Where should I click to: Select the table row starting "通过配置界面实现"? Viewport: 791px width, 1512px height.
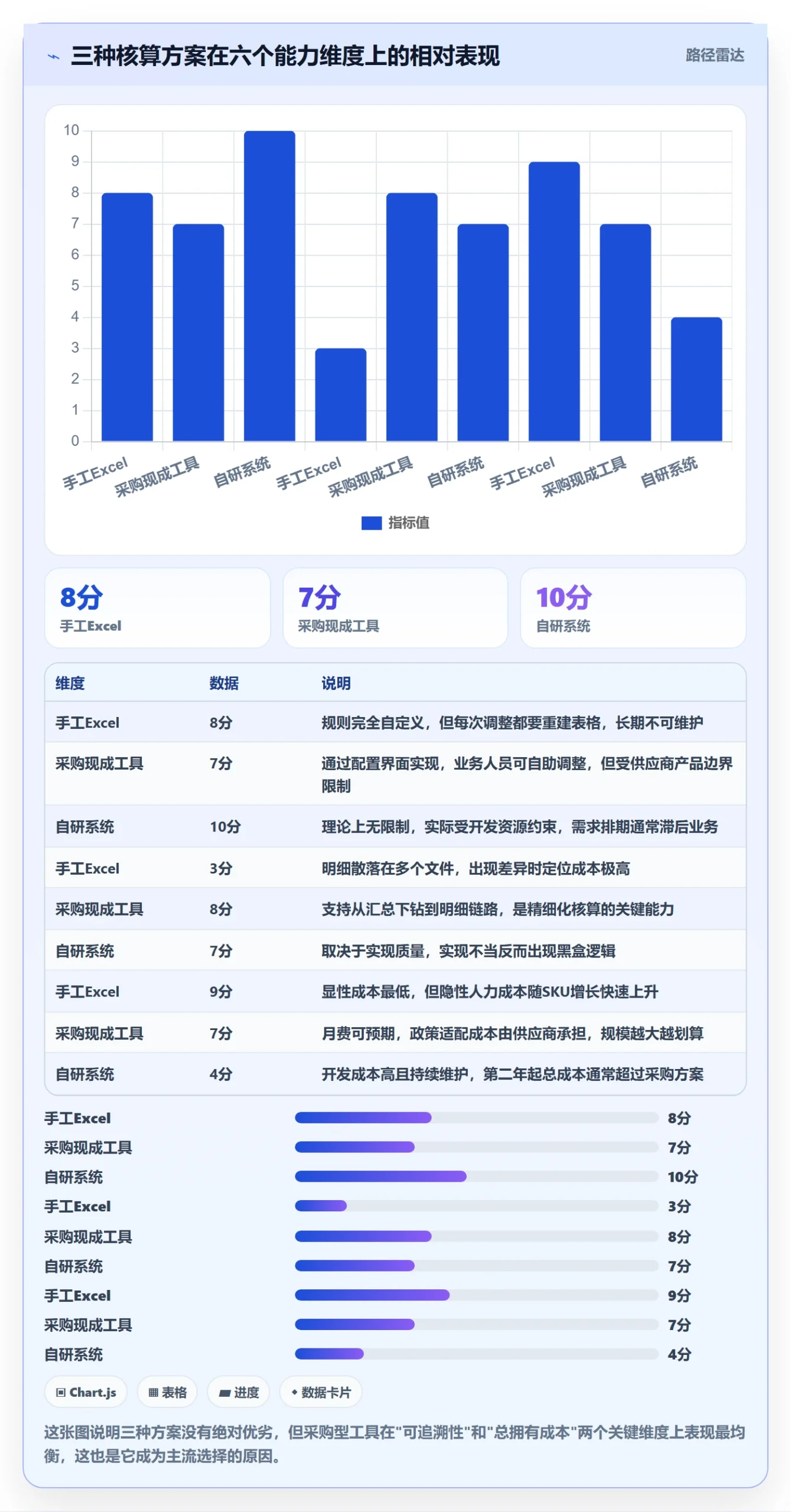pos(395,774)
